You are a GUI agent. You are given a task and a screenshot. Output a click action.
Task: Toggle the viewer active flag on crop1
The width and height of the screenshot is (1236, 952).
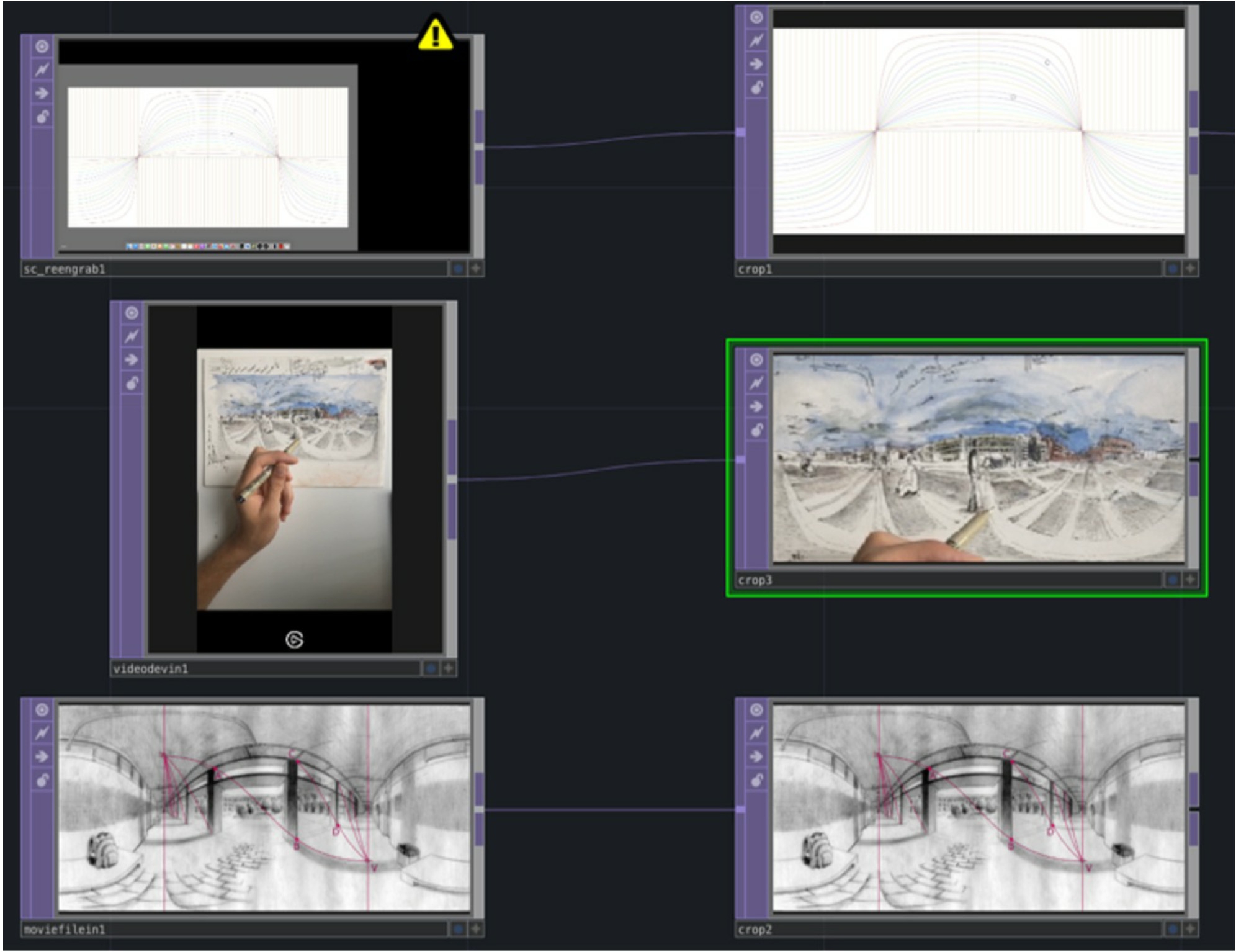pyautogui.click(x=756, y=19)
